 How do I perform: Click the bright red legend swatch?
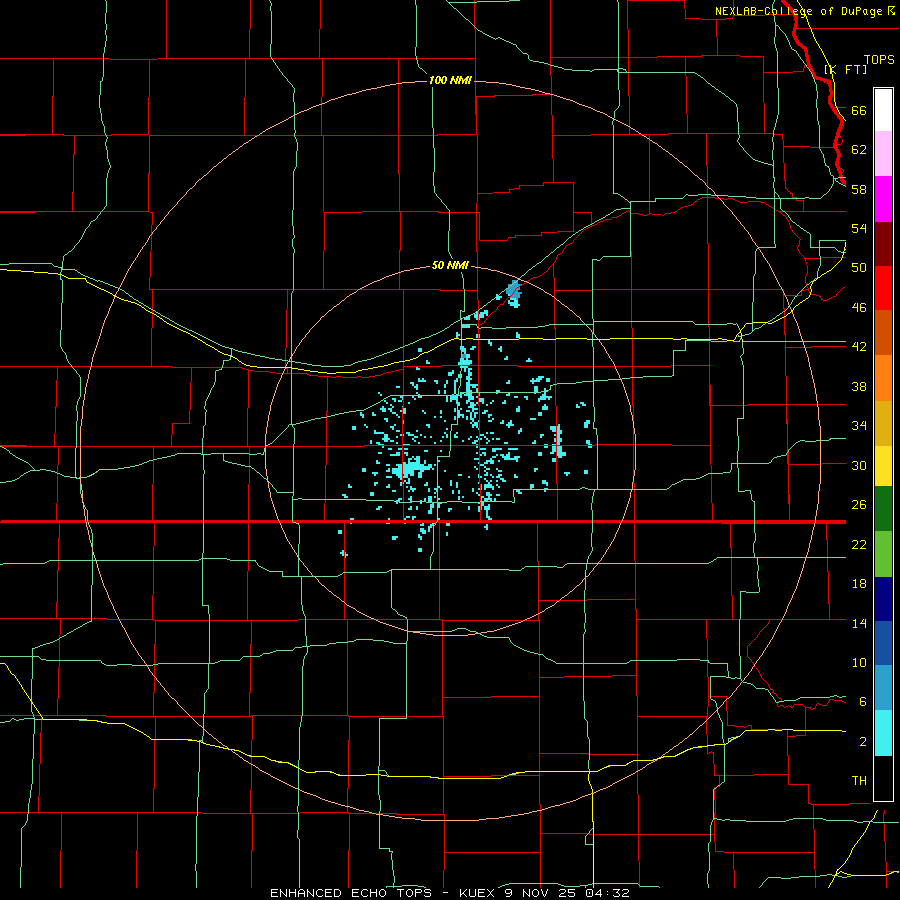883,288
